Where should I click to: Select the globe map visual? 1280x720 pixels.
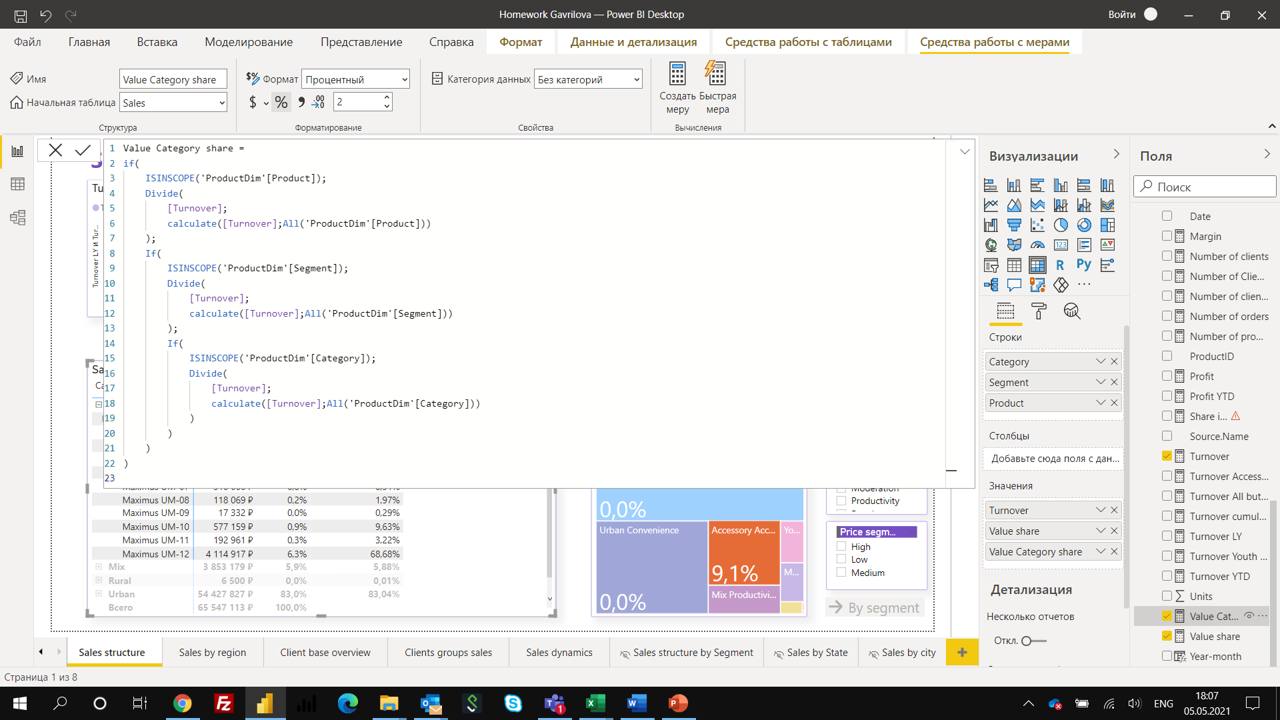click(990, 245)
